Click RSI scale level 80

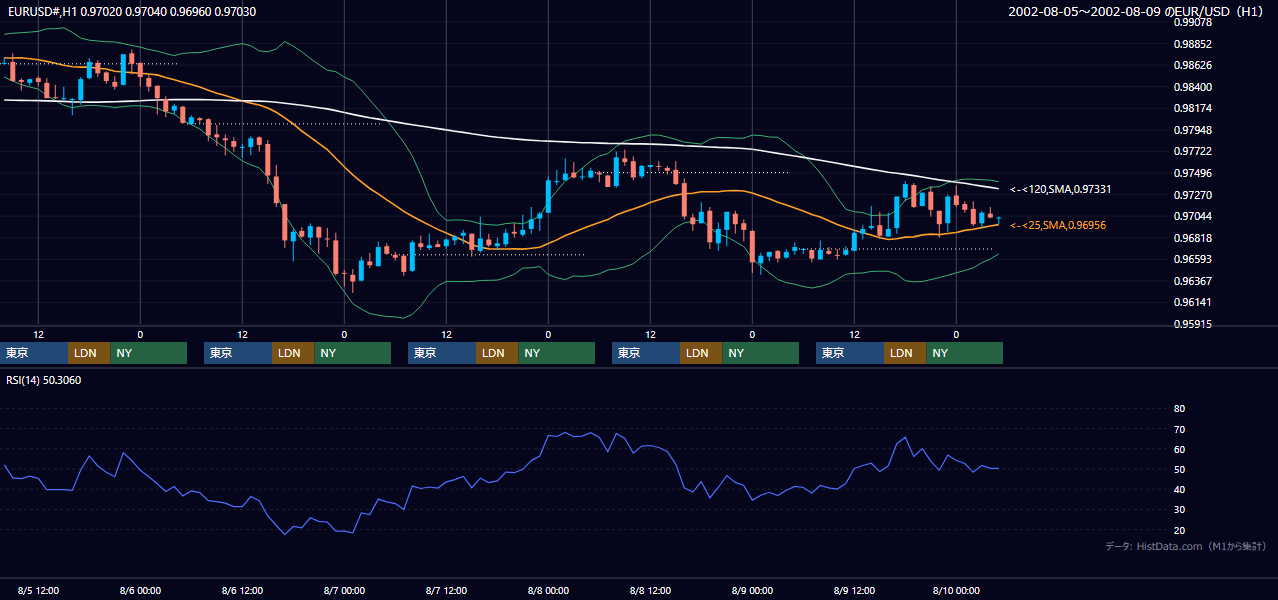(x=1179, y=409)
